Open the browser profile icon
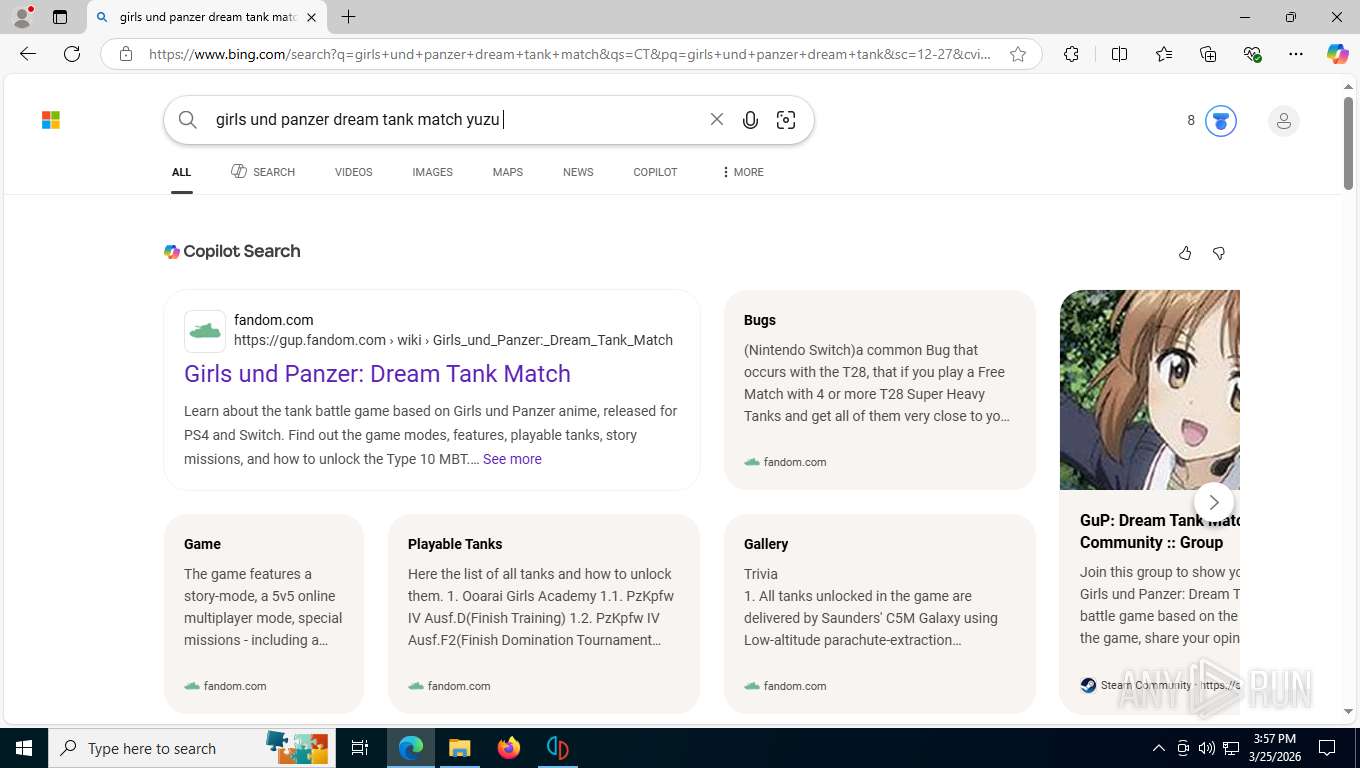This screenshot has width=1360, height=768. (22, 16)
